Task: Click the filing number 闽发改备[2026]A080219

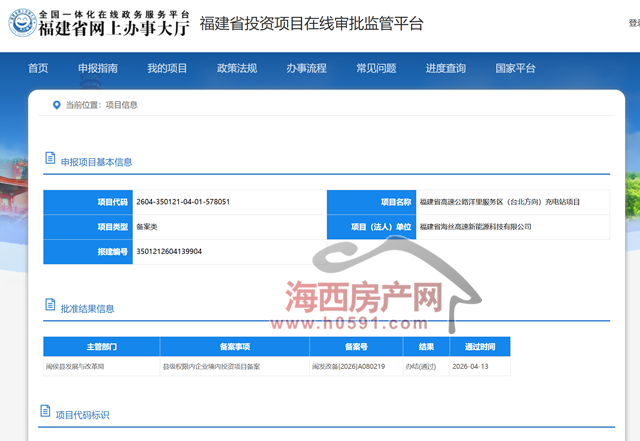Action: [349, 367]
